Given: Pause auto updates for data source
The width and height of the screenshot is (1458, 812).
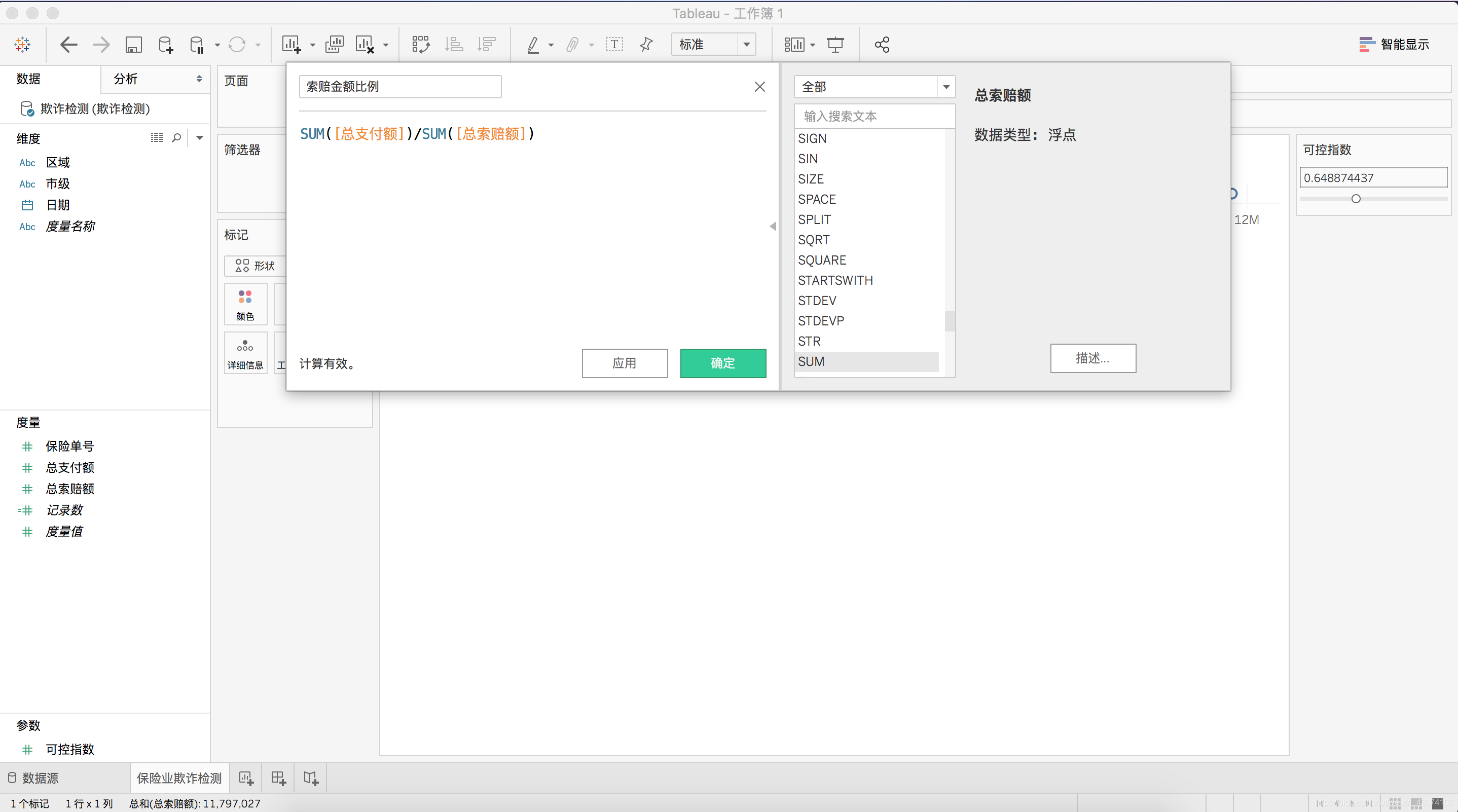Looking at the screenshot, I should coord(196,44).
